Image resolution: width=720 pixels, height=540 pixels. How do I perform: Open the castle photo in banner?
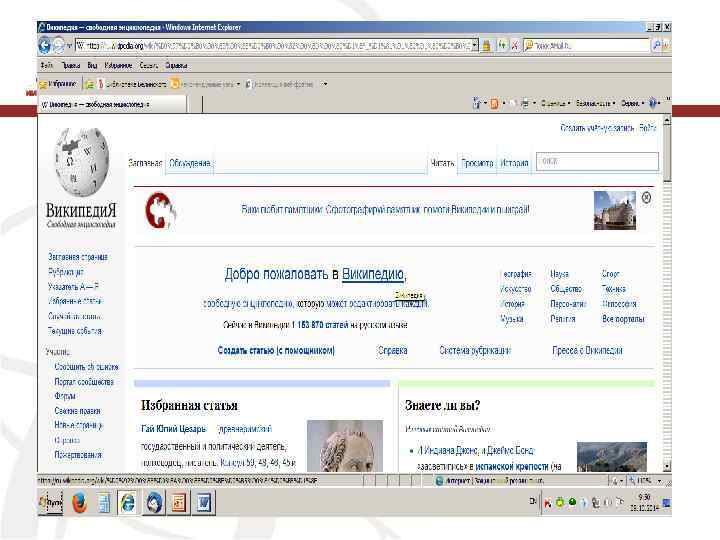pos(615,210)
